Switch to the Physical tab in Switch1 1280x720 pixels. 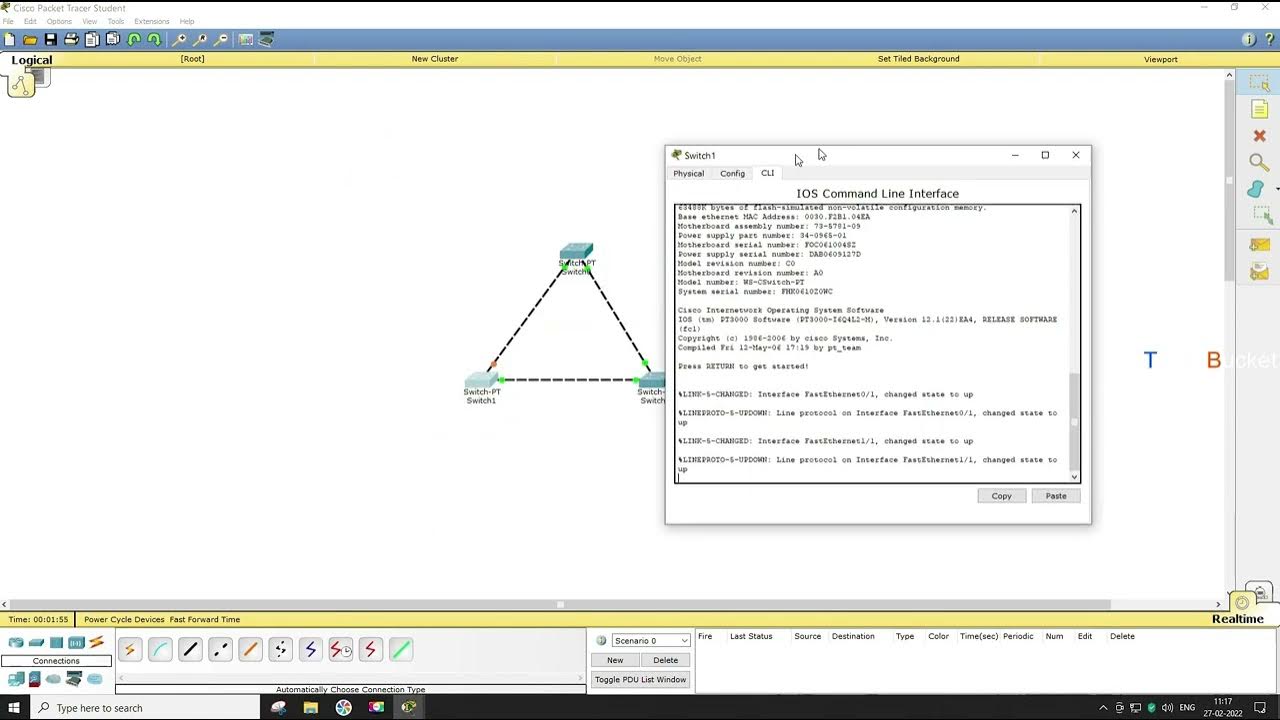click(x=688, y=173)
